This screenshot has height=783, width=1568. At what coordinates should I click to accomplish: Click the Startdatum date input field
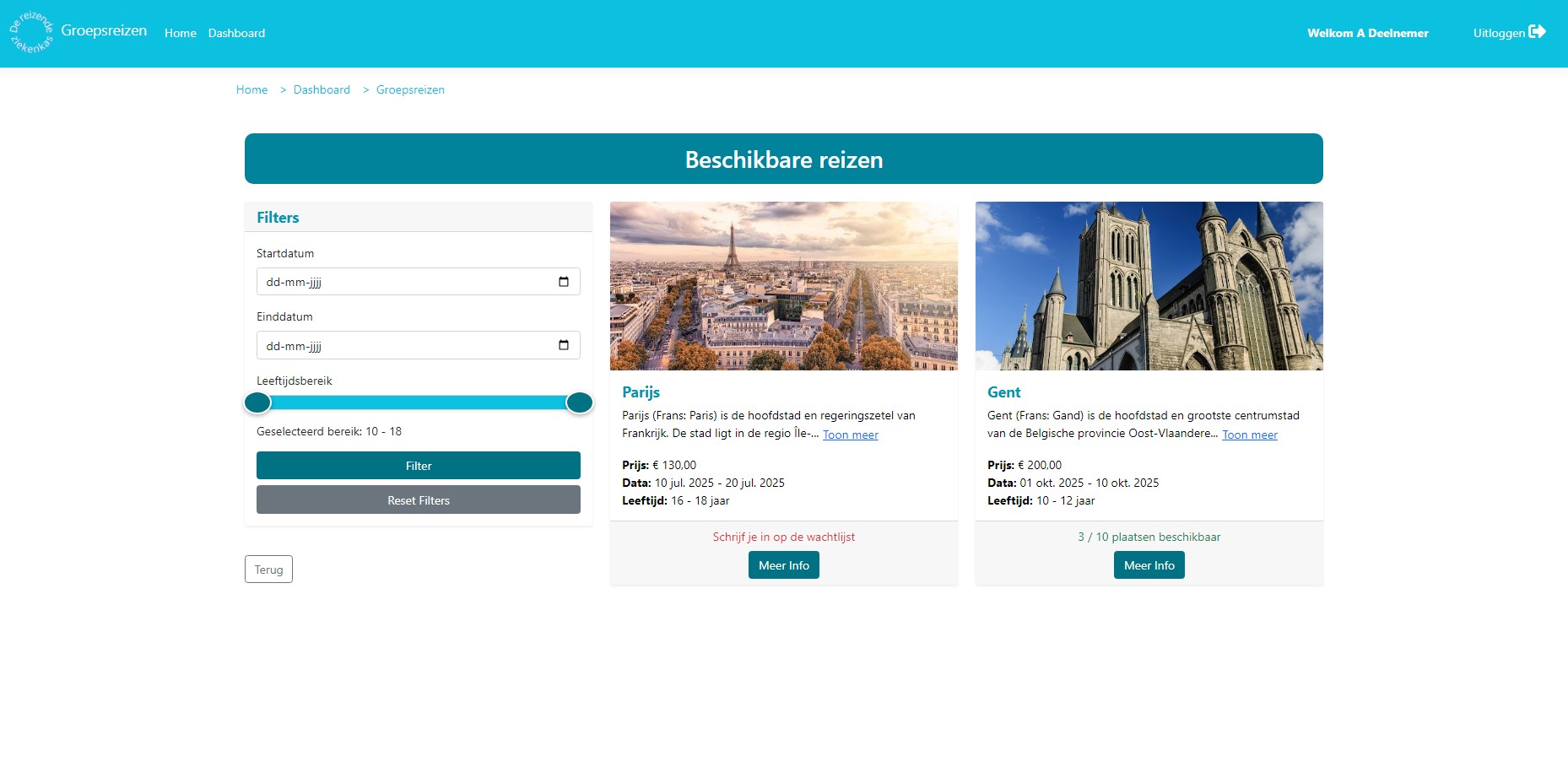(380, 281)
